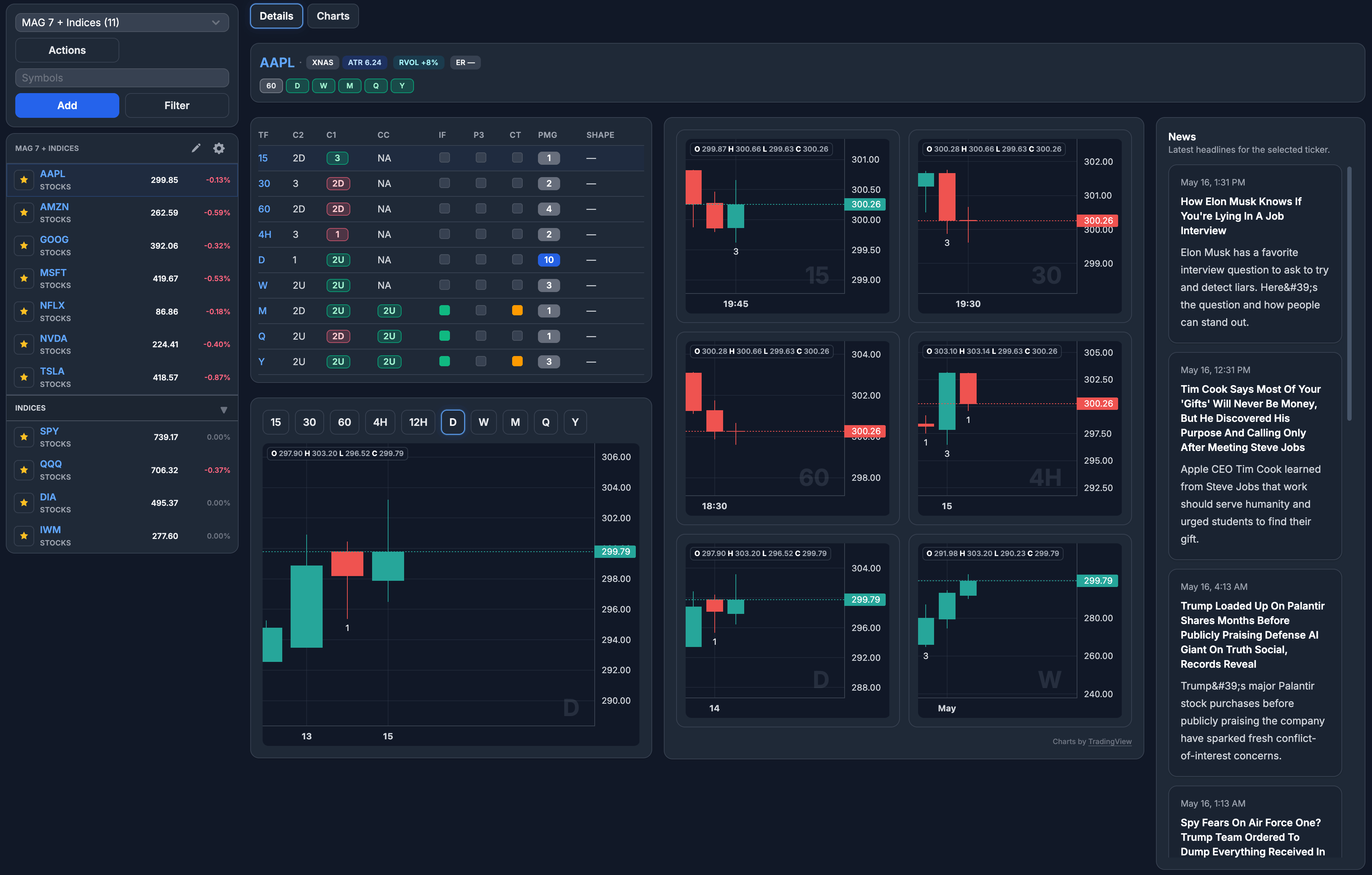1372x875 pixels.
Task: Click the green M chip under AAPL header
Action: tap(350, 86)
